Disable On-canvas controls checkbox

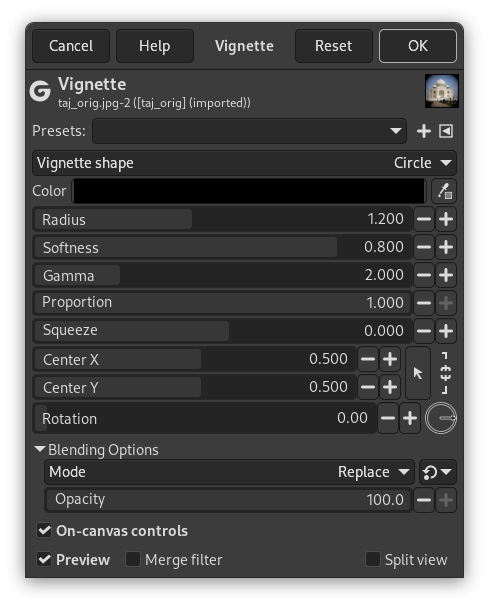point(44,530)
